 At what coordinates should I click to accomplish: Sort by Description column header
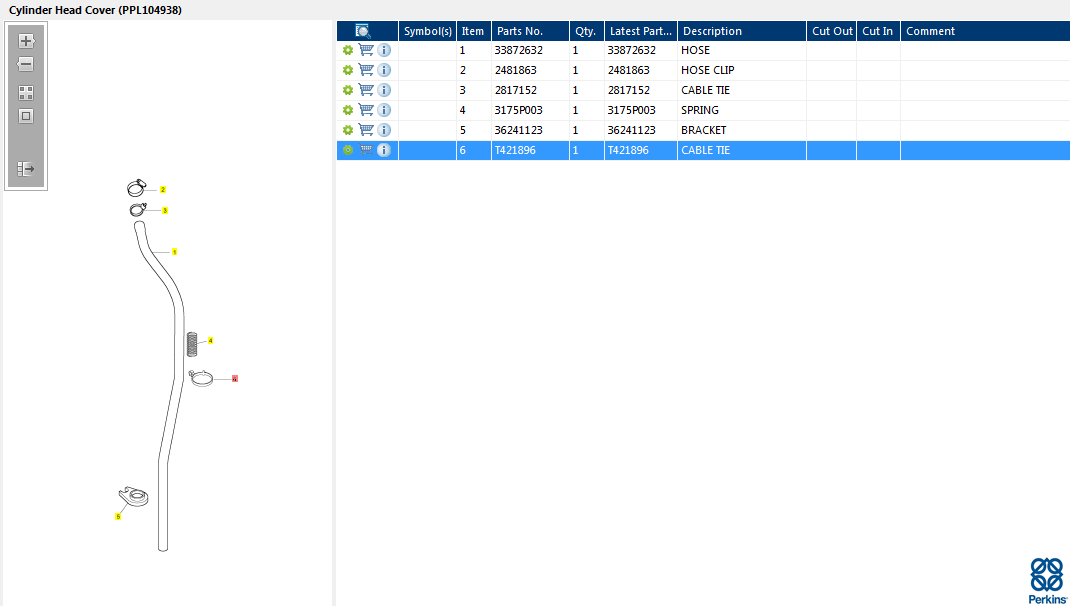coord(742,31)
